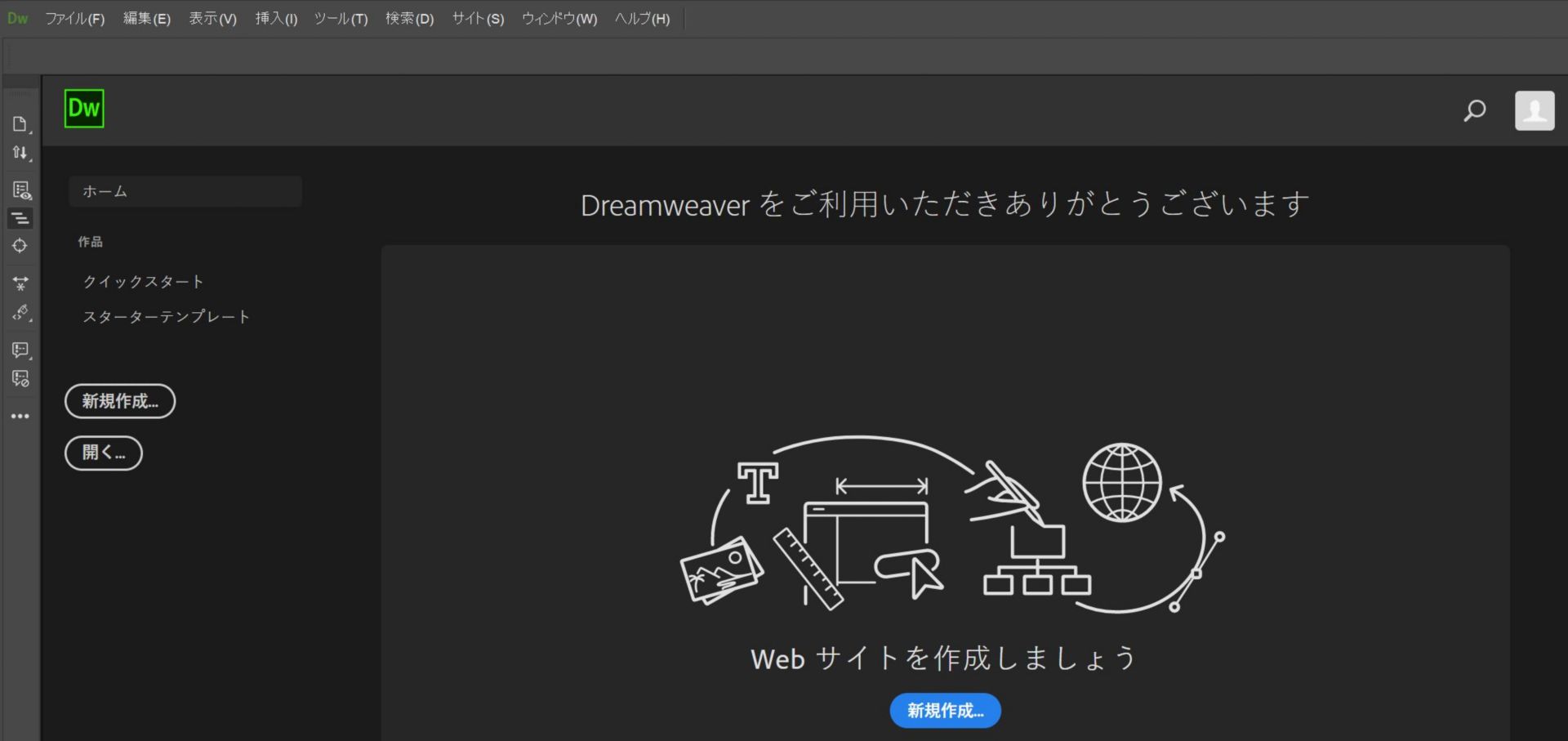Open the search magnifier icon at top right
Image resolution: width=1568 pixels, height=741 pixels.
pyautogui.click(x=1475, y=109)
